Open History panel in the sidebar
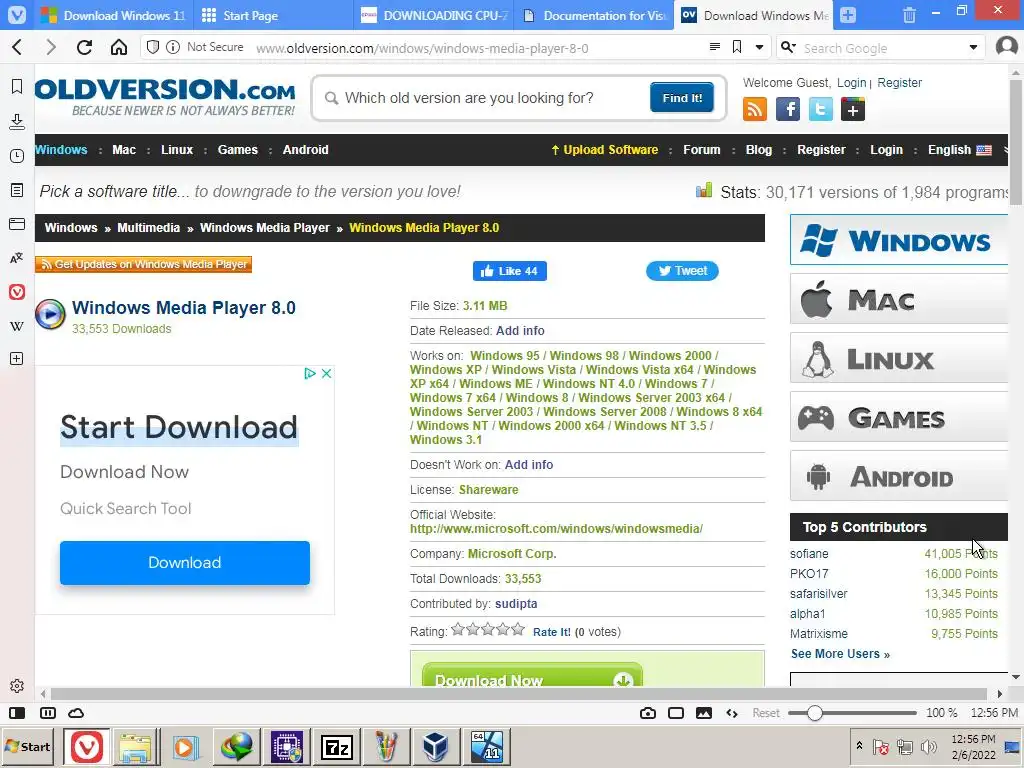Screen dimensions: 1024x768 click(x=17, y=156)
